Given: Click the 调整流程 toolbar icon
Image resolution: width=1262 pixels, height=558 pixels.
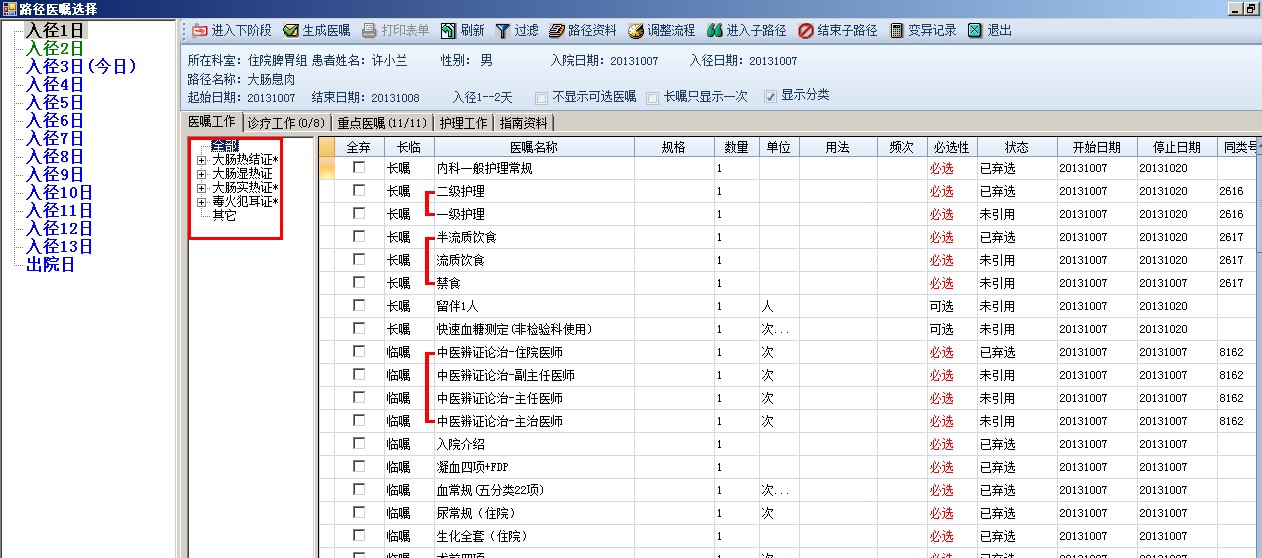Looking at the screenshot, I should pyautogui.click(x=635, y=31).
